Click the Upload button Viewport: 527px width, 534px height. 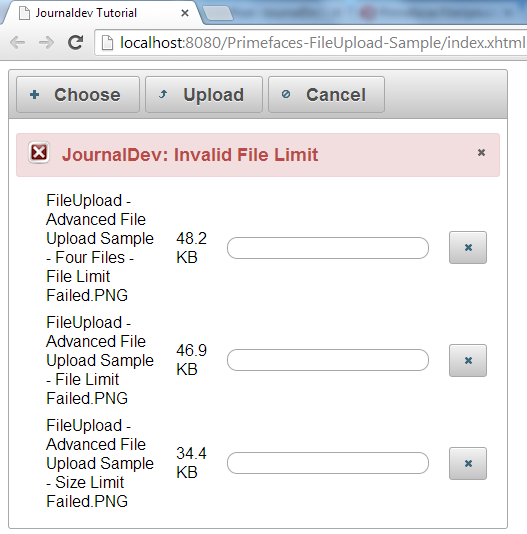[x=204, y=94]
